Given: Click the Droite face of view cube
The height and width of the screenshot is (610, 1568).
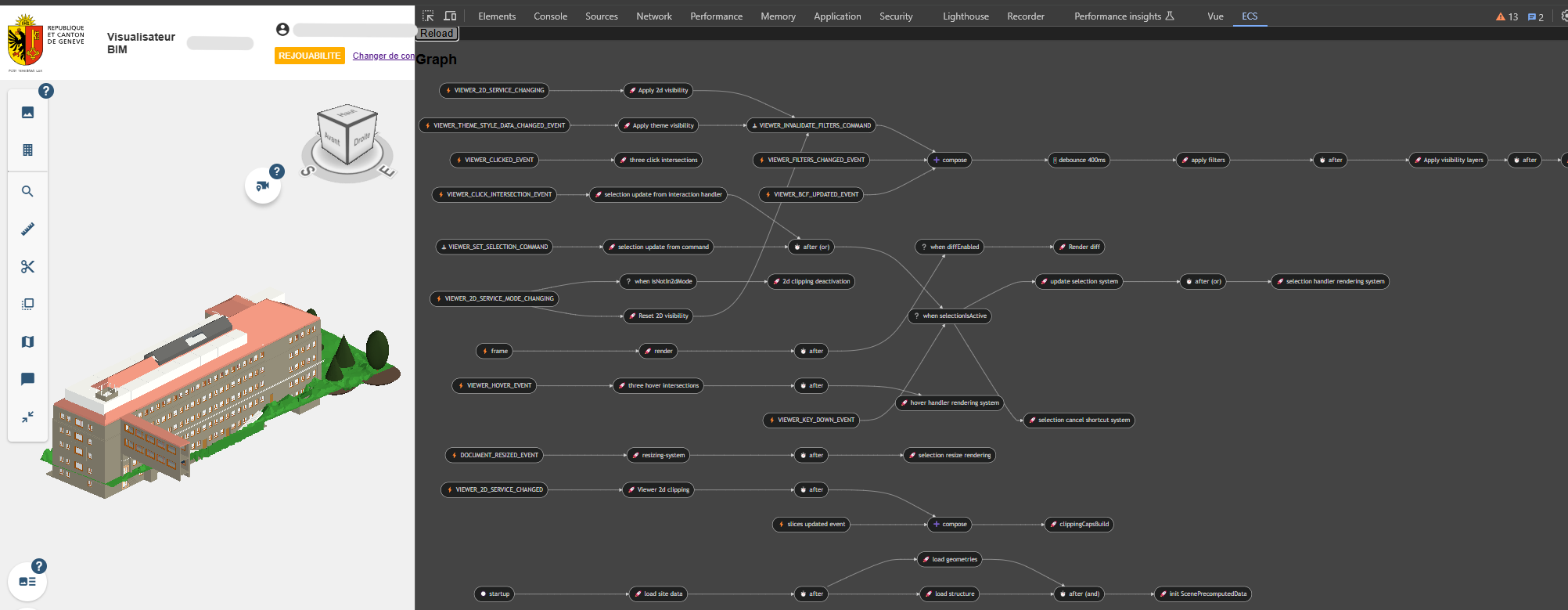Looking at the screenshot, I should click(x=361, y=141).
